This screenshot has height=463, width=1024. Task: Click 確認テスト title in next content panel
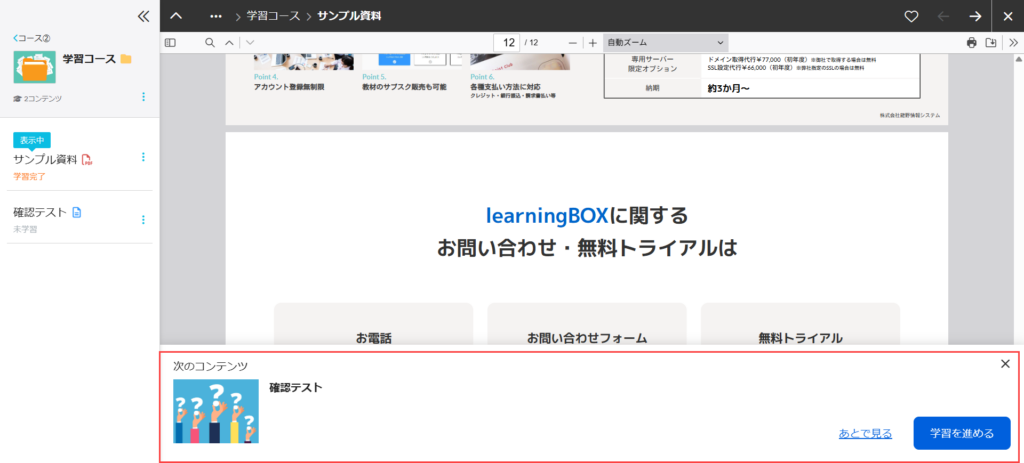coord(296,387)
